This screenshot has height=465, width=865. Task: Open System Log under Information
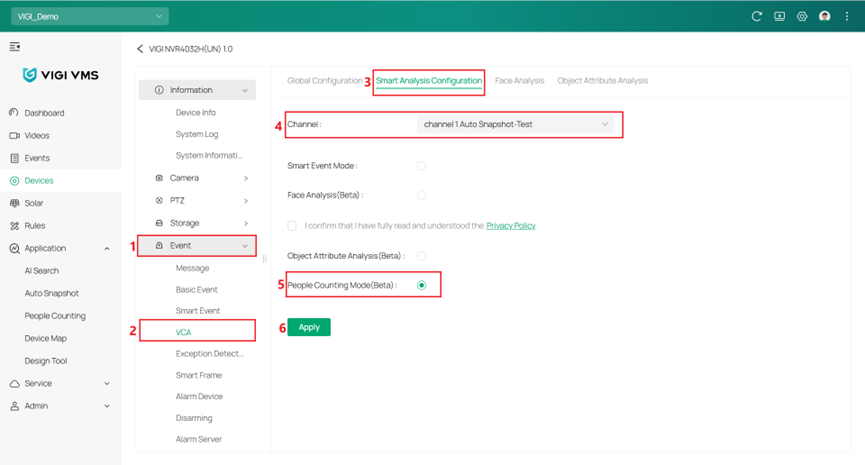(x=196, y=134)
